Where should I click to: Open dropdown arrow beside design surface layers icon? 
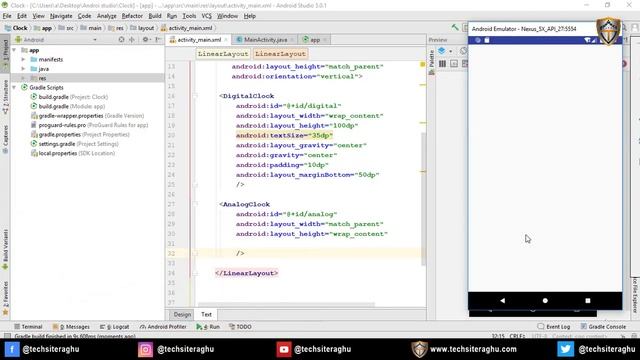tap(451, 51)
